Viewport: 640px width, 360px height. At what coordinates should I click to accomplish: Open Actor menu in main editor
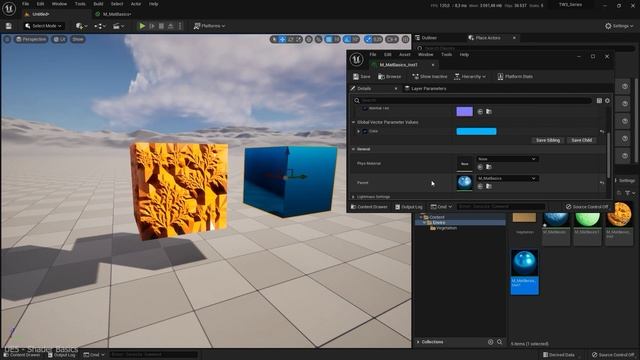pos(136,4)
